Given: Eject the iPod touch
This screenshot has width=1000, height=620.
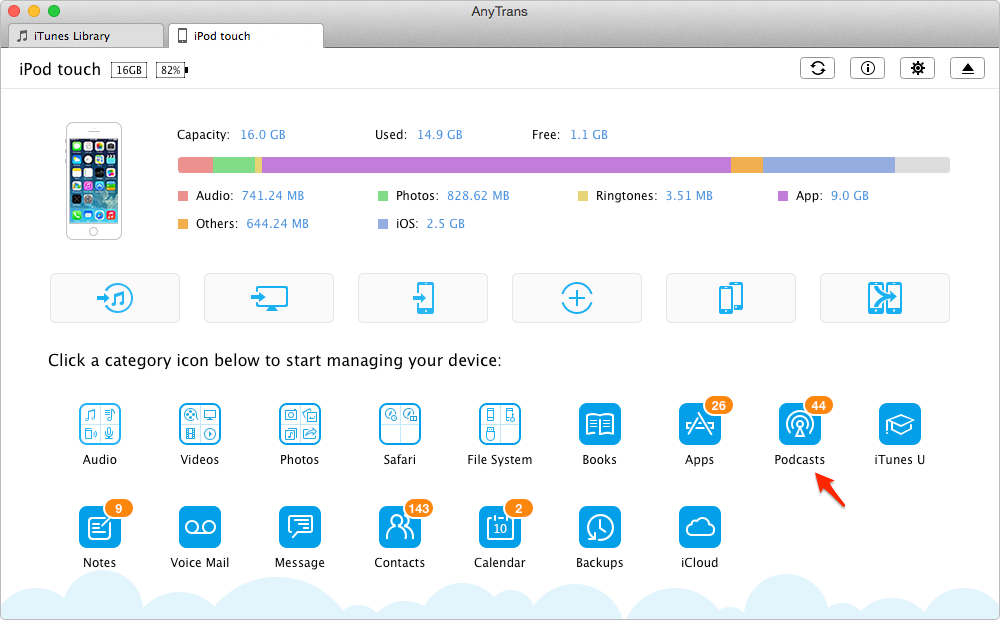Looking at the screenshot, I should point(967,68).
